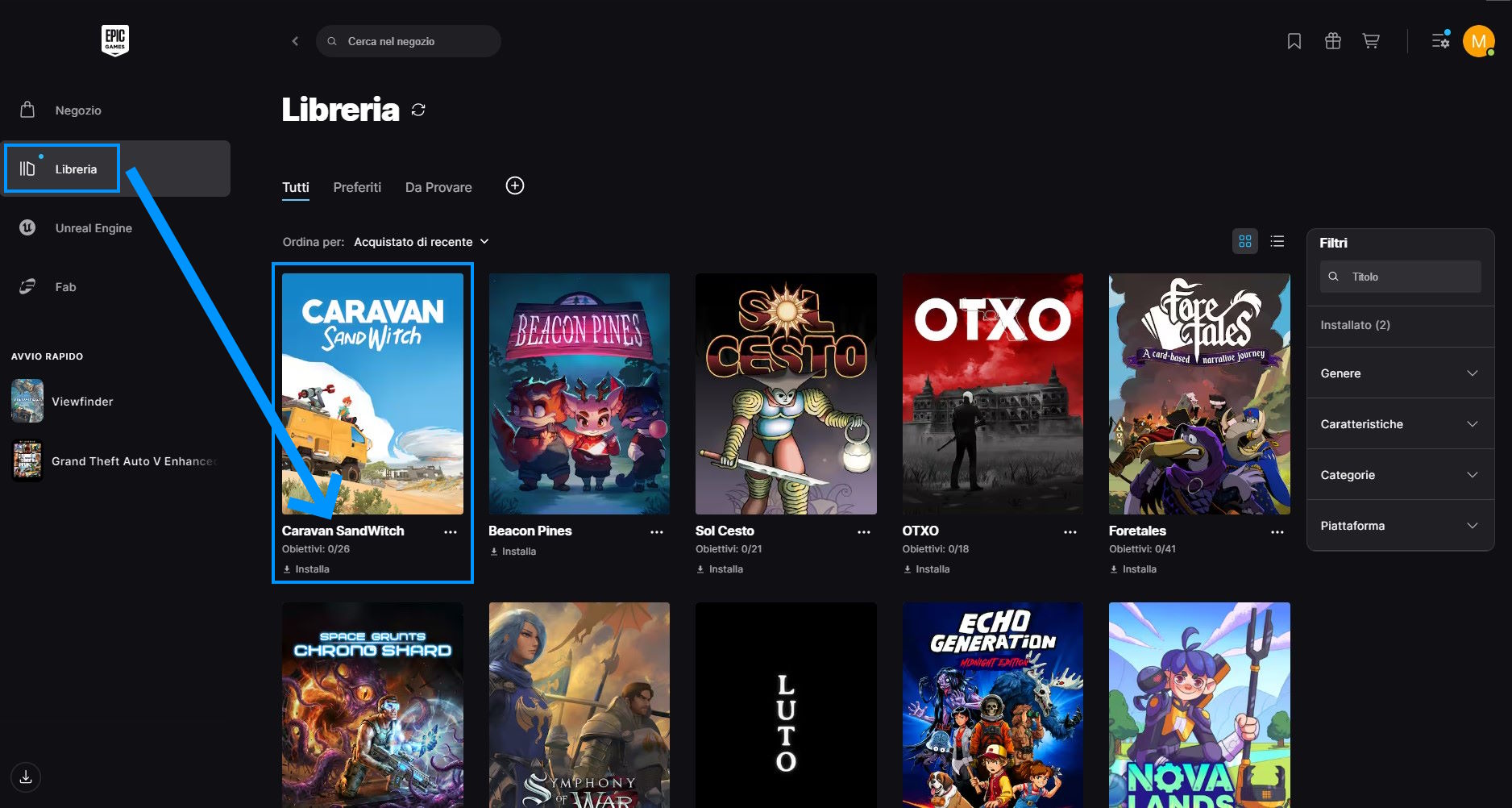Viewport: 1512px width, 808px height.
Task: Open the Sol Cesto cover
Action: [786, 394]
